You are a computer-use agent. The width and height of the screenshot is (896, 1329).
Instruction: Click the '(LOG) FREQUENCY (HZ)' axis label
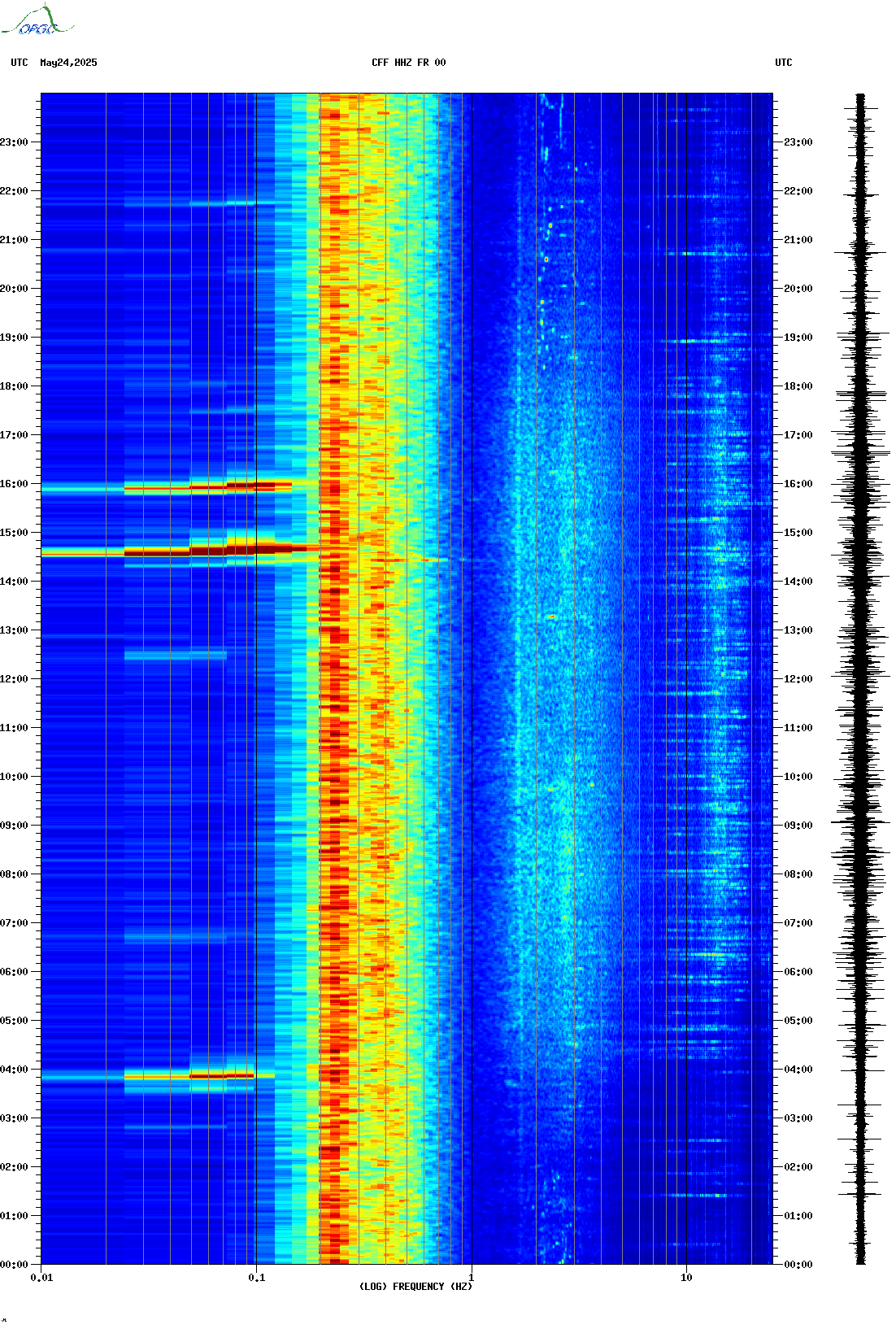(x=415, y=1287)
